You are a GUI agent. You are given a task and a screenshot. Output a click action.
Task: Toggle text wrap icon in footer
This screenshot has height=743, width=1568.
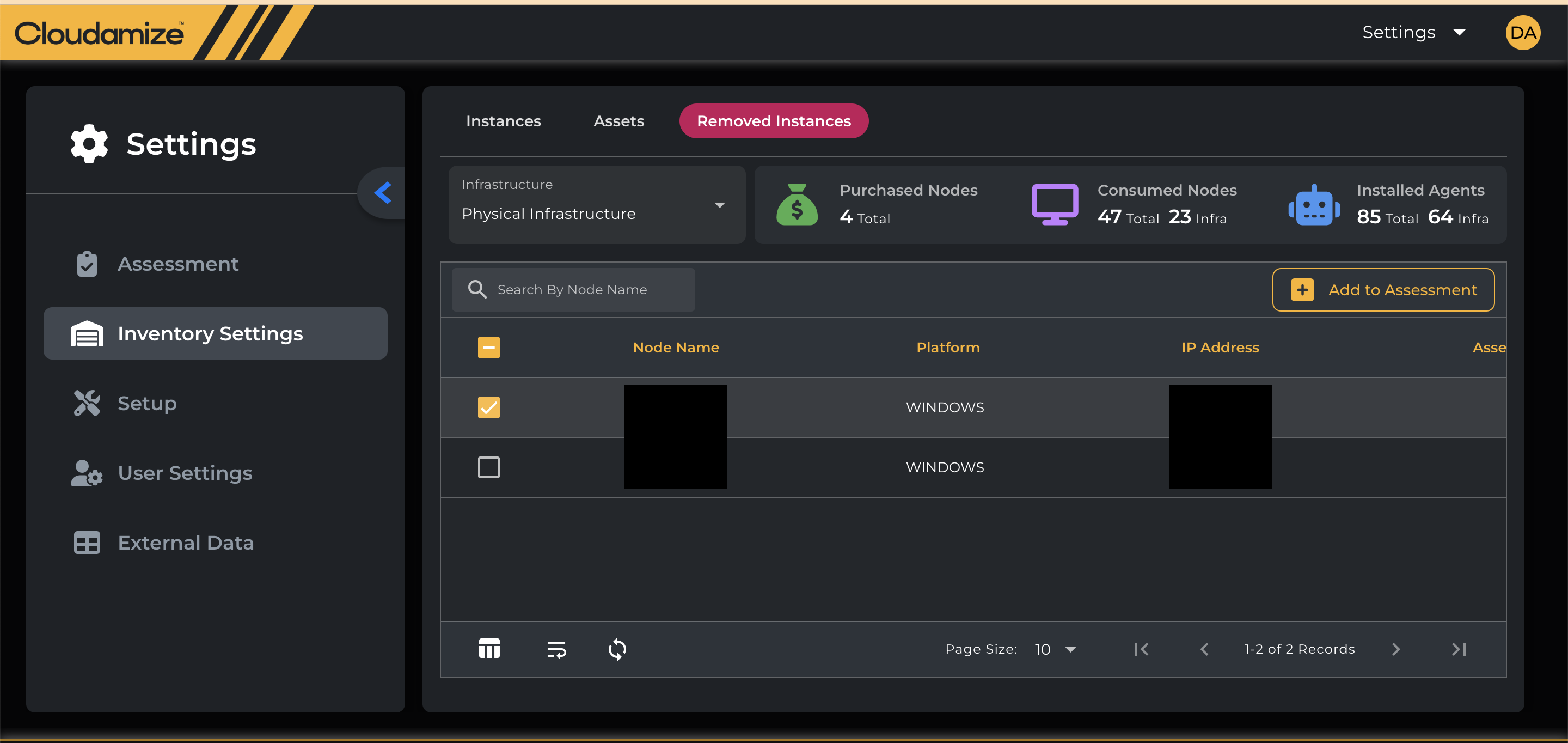[556, 649]
